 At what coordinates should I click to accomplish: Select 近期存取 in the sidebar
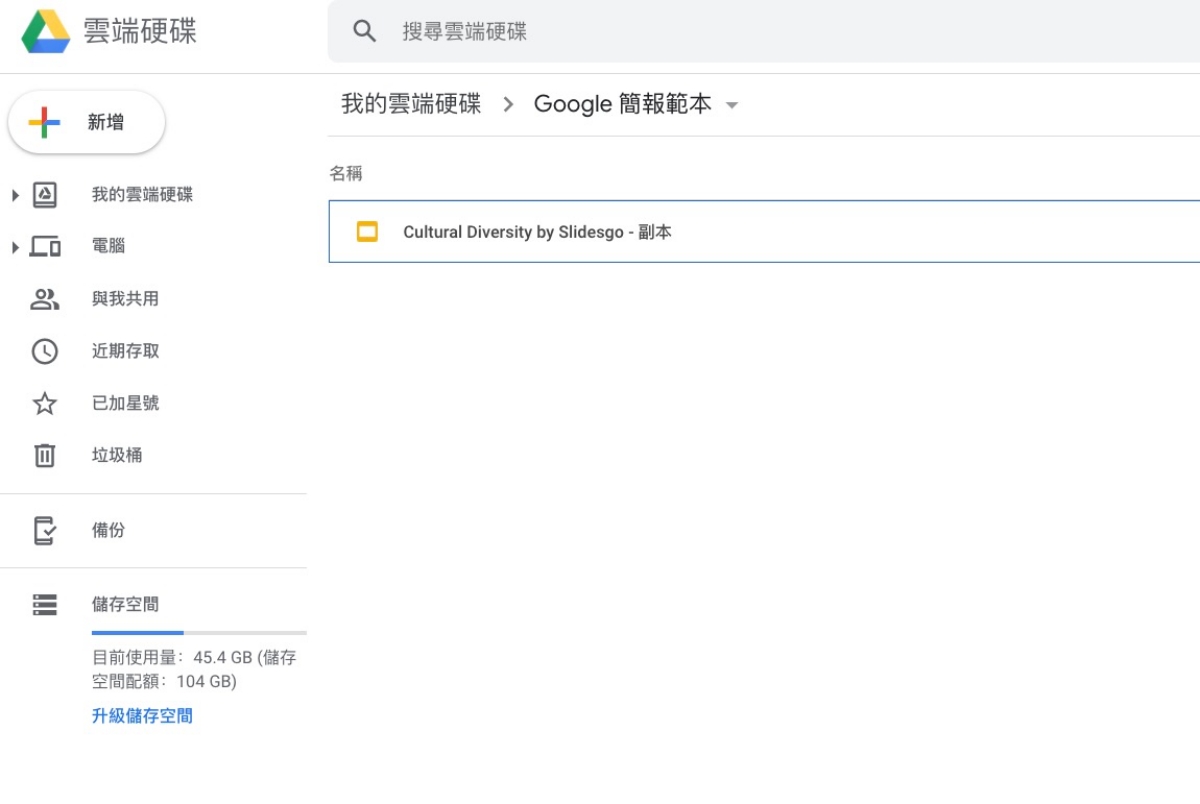[125, 351]
